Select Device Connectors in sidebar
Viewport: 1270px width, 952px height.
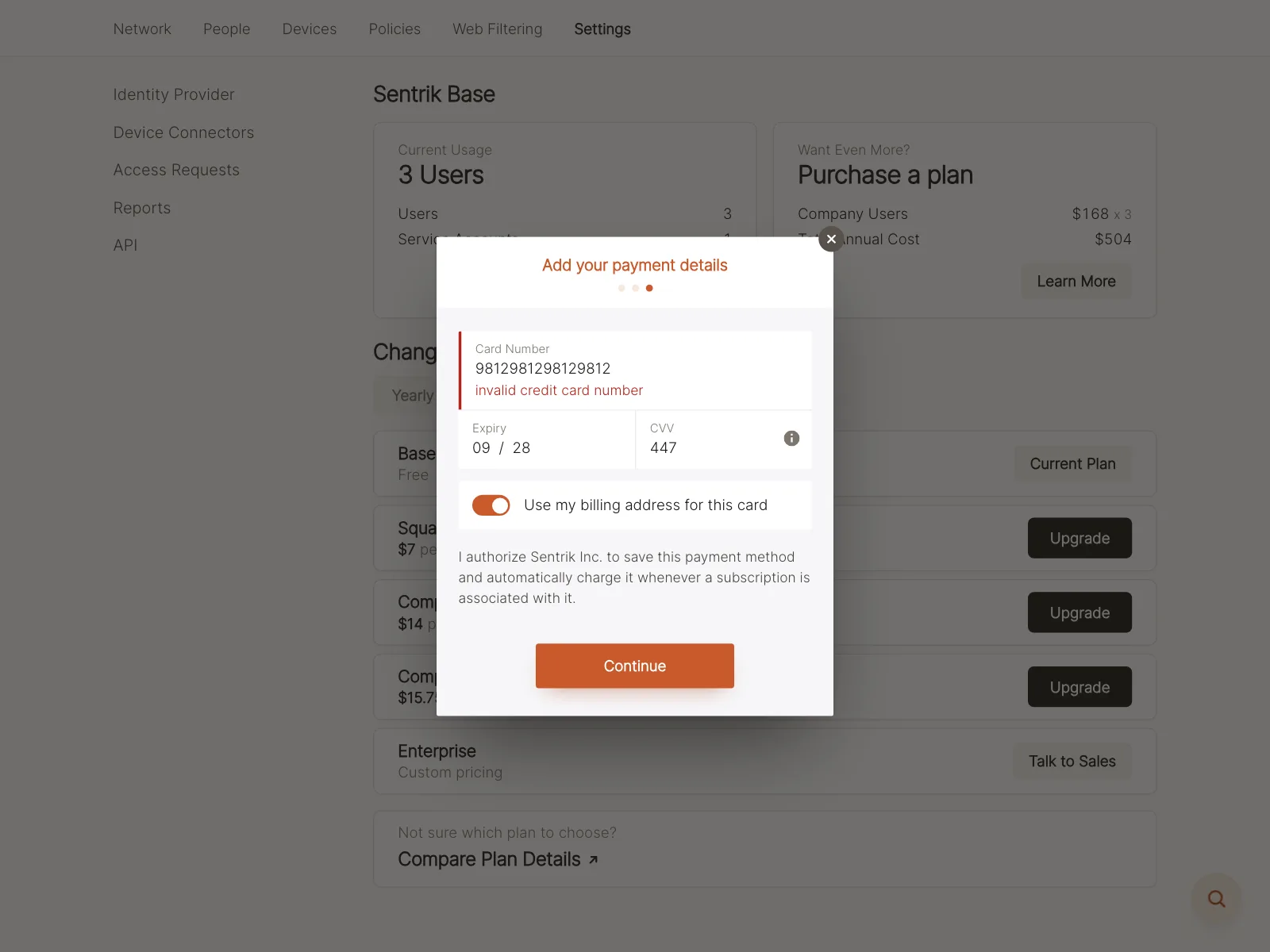(183, 132)
